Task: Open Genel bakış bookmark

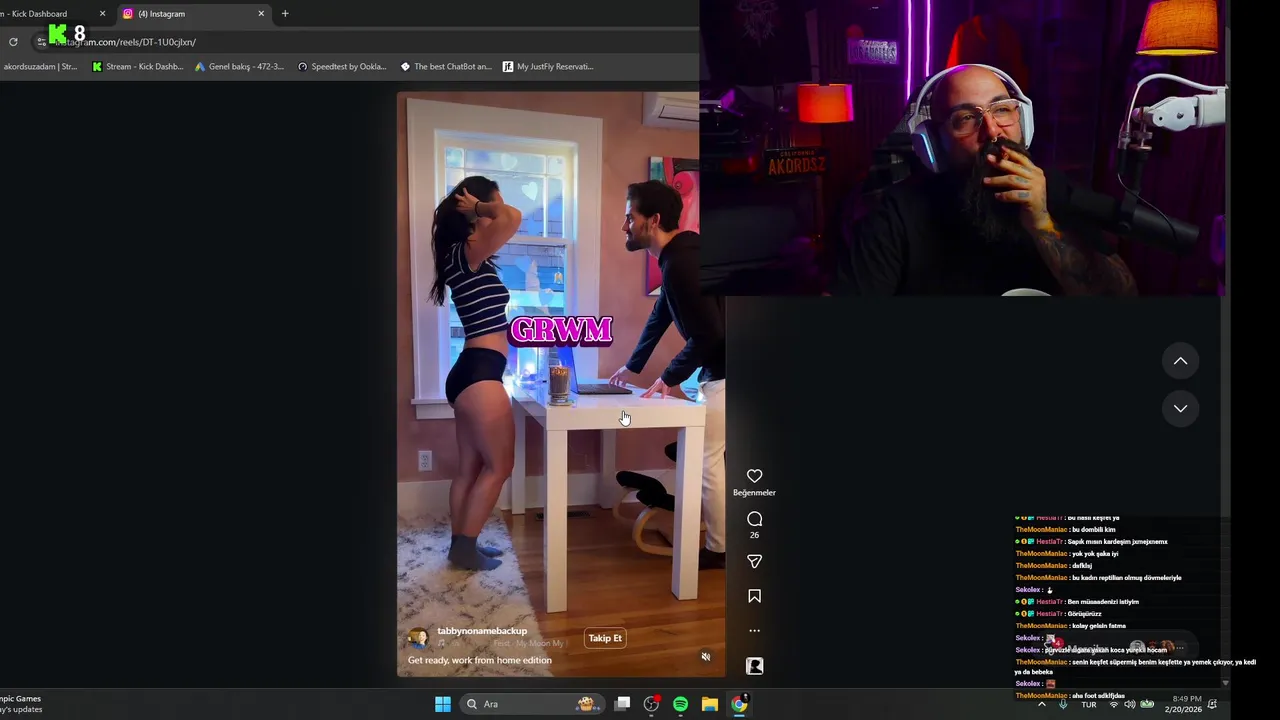Action: pyautogui.click(x=239, y=67)
